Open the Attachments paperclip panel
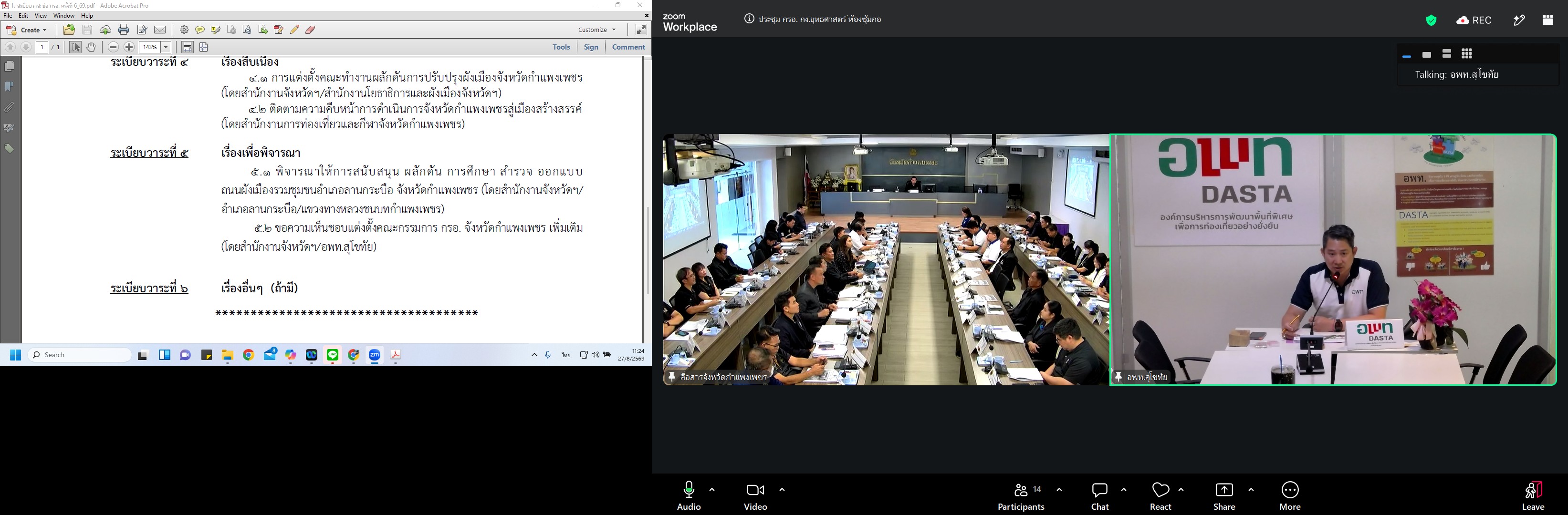This screenshot has height=515, width=1568. coord(10,107)
